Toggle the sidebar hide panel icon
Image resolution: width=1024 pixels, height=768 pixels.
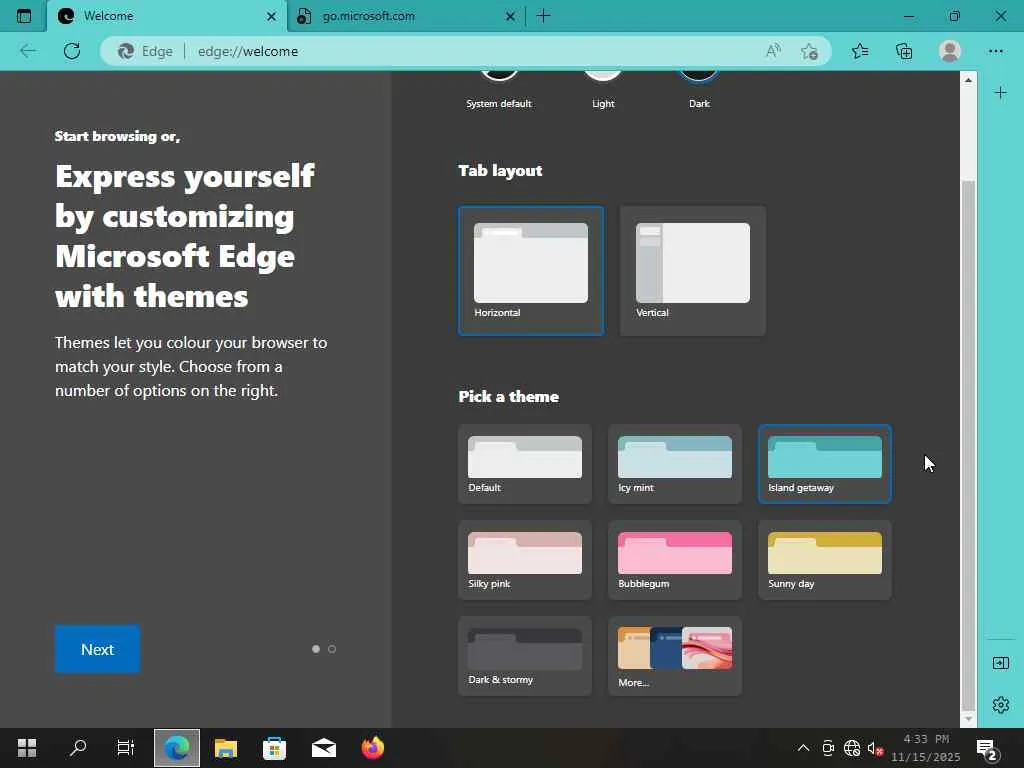click(1000, 664)
